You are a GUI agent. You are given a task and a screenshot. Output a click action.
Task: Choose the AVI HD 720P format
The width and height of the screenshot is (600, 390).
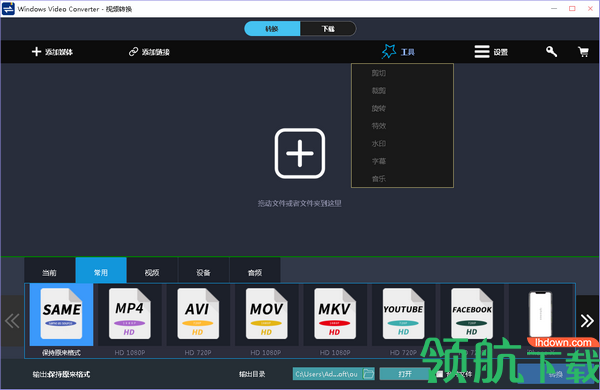click(198, 313)
